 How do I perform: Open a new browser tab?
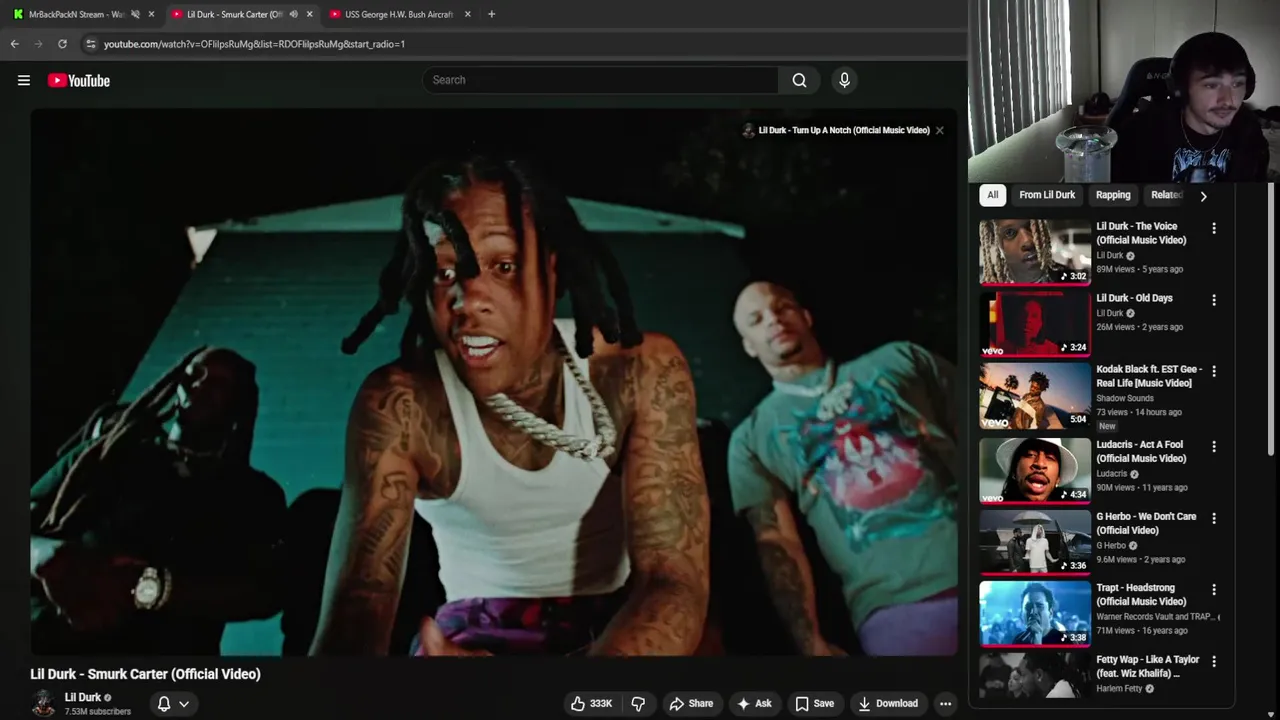click(x=491, y=14)
